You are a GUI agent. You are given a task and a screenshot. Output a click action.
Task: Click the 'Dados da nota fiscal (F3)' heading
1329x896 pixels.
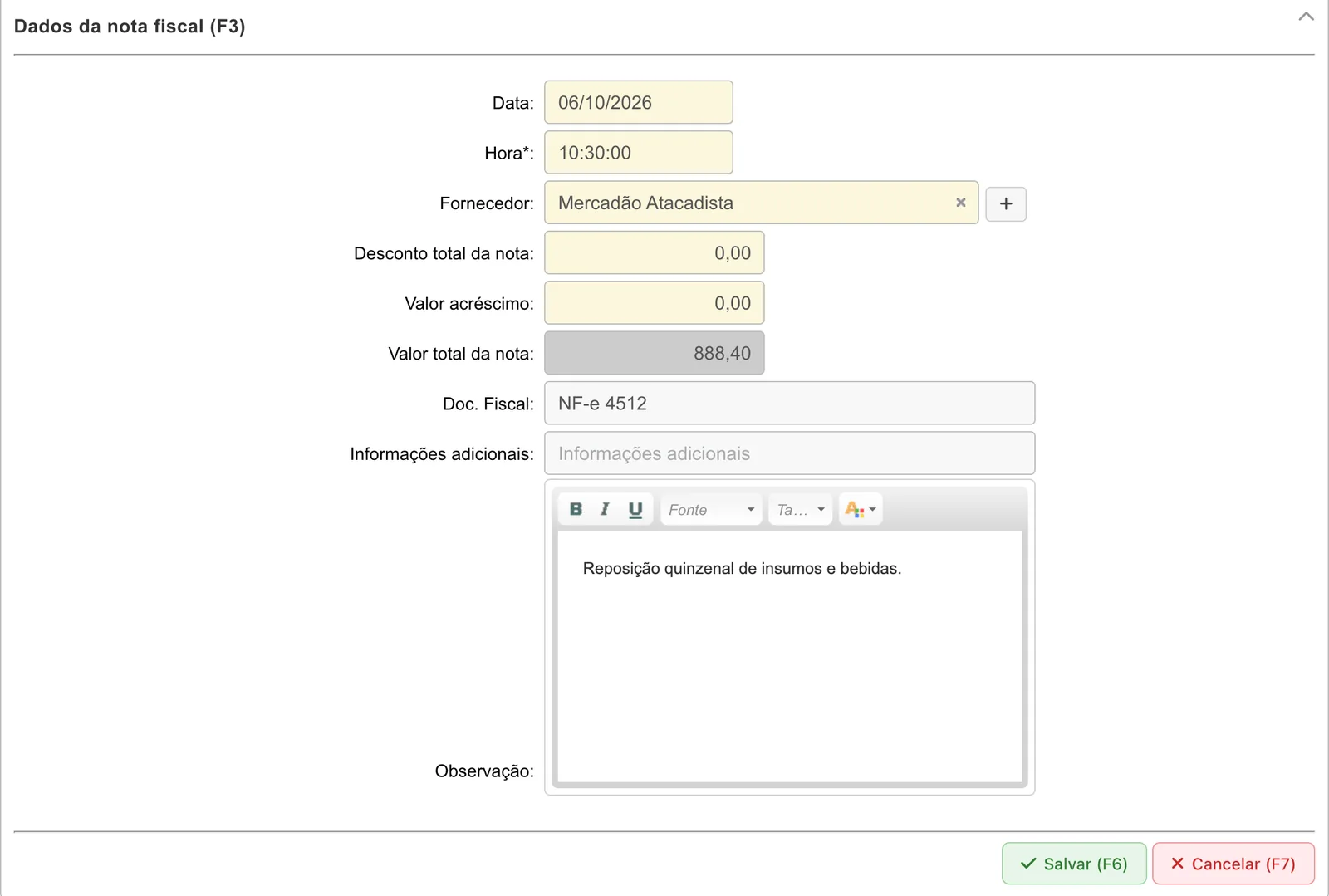[130, 27]
